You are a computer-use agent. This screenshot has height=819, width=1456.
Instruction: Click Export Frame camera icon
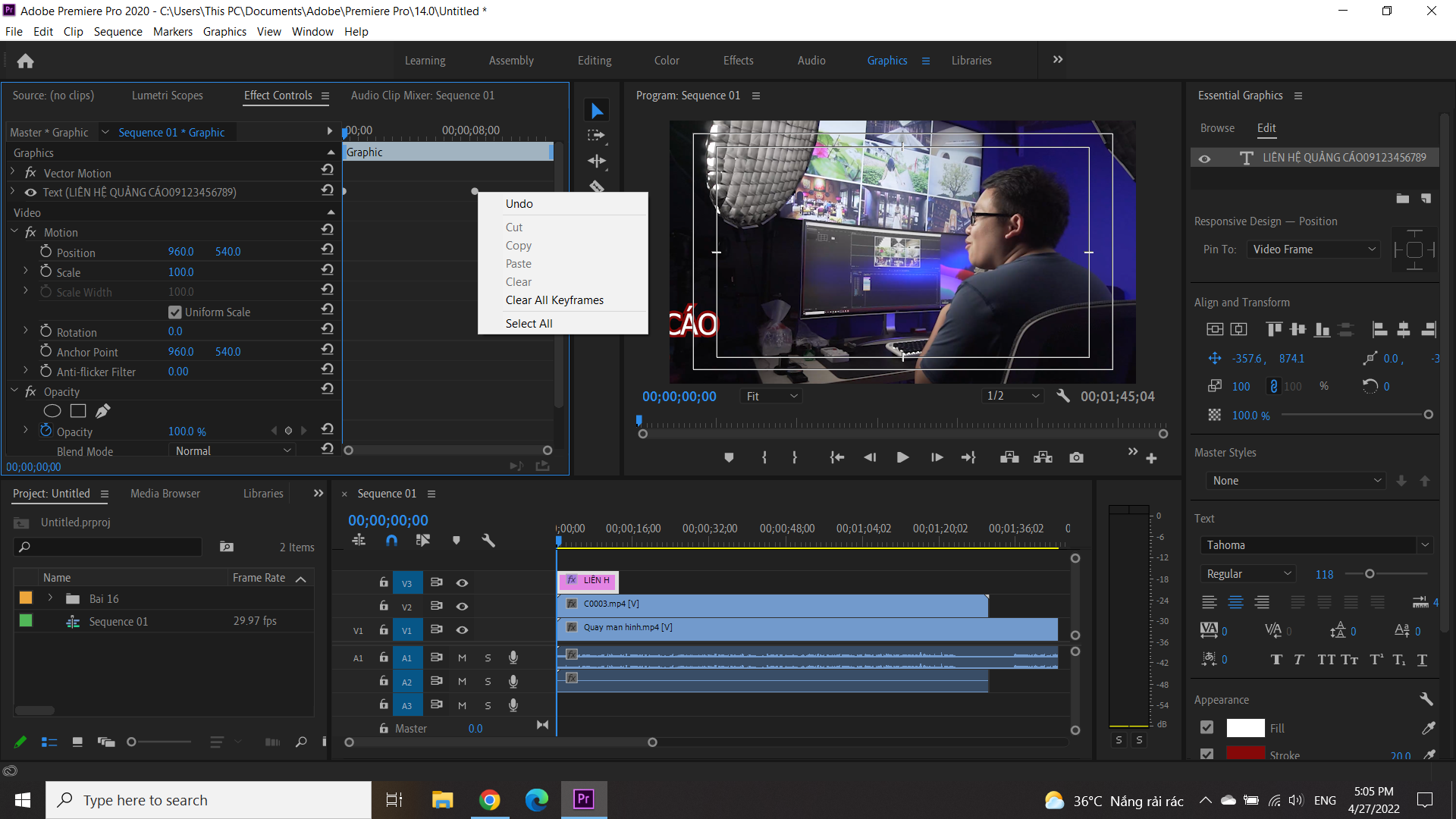(x=1076, y=457)
